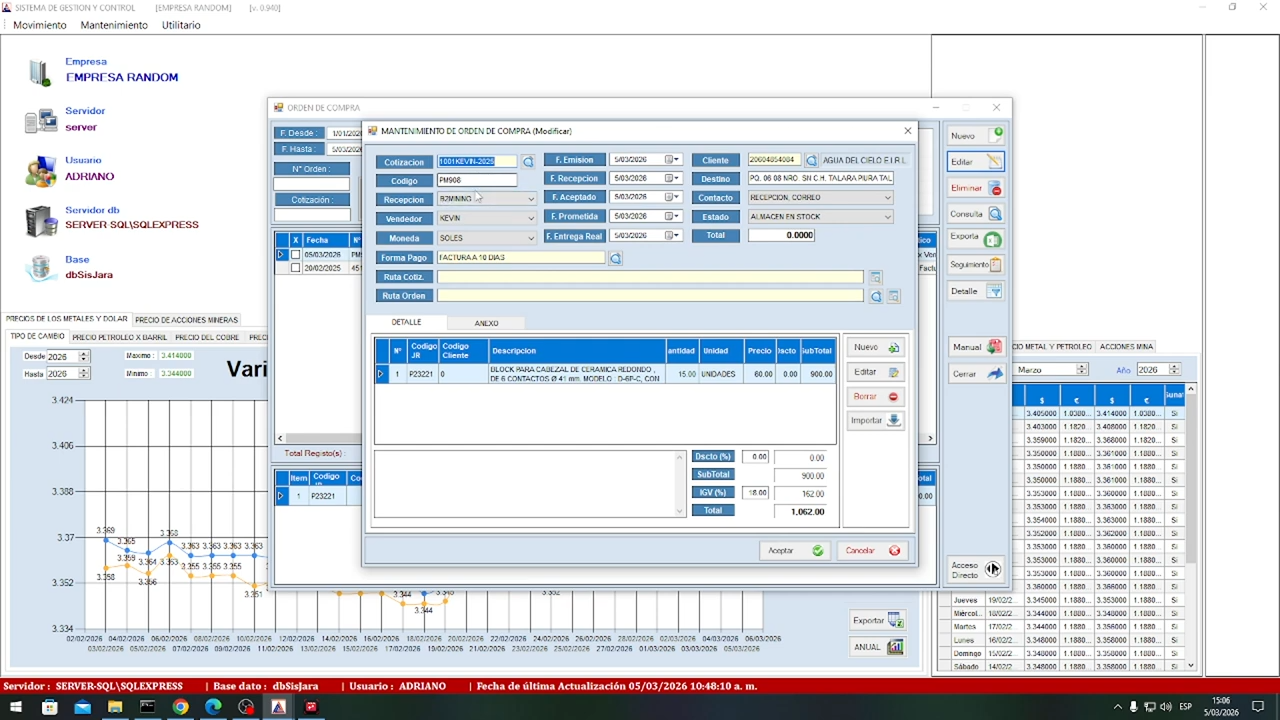The height and width of the screenshot is (720, 1280).
Task: Click Importar button in detail panel
Action: [875, 420]
